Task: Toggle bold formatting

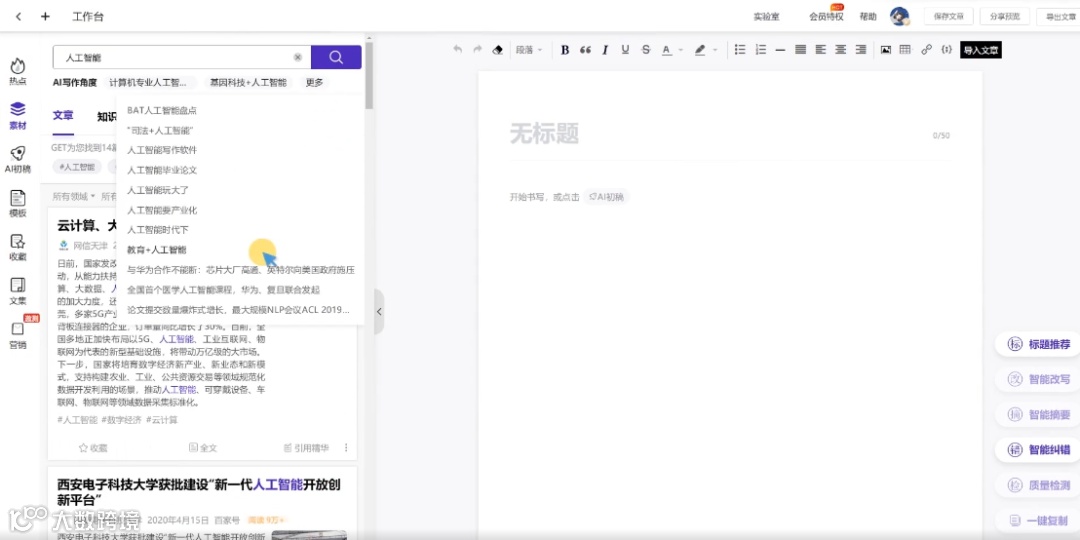Action: 565,50
